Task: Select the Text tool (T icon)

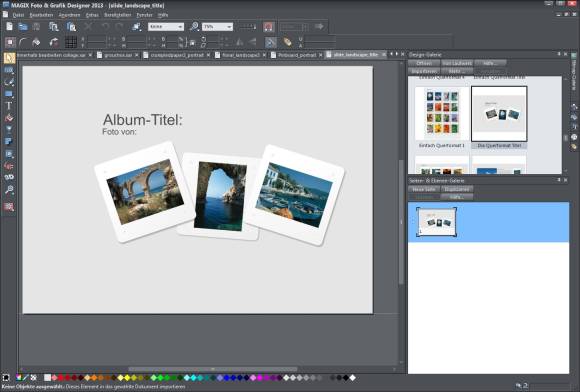Action: coord(9,106)
